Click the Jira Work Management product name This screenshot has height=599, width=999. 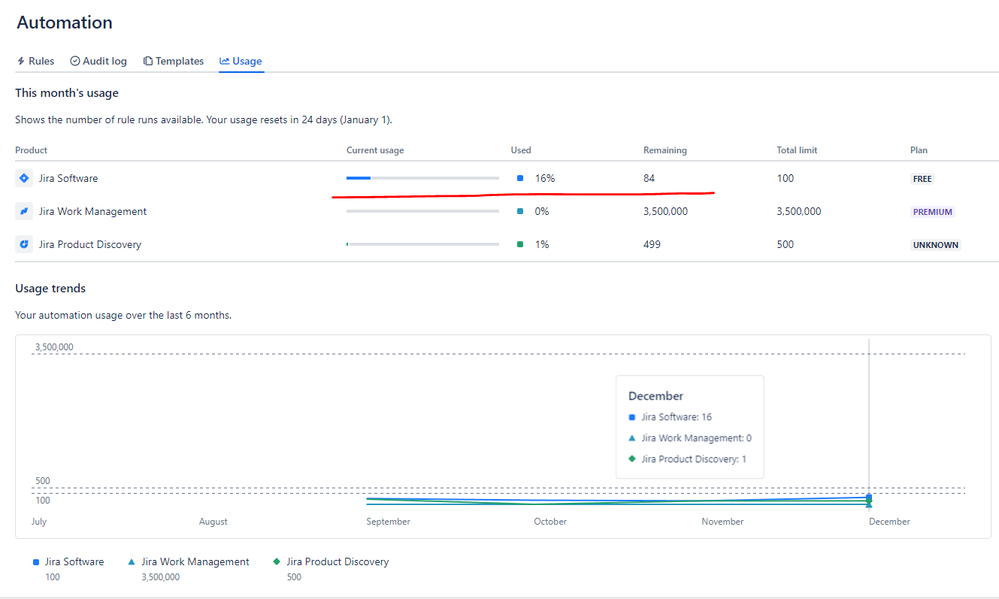(92, 212)
